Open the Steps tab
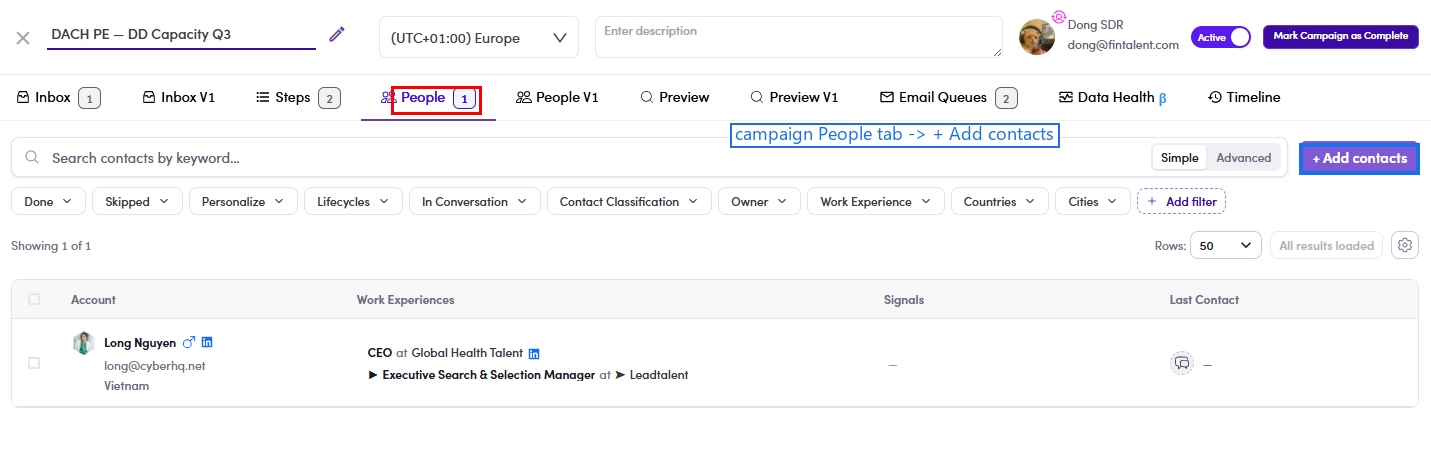Image resolution: width=1431 pixels, height=460 pixels. point(298,98)
